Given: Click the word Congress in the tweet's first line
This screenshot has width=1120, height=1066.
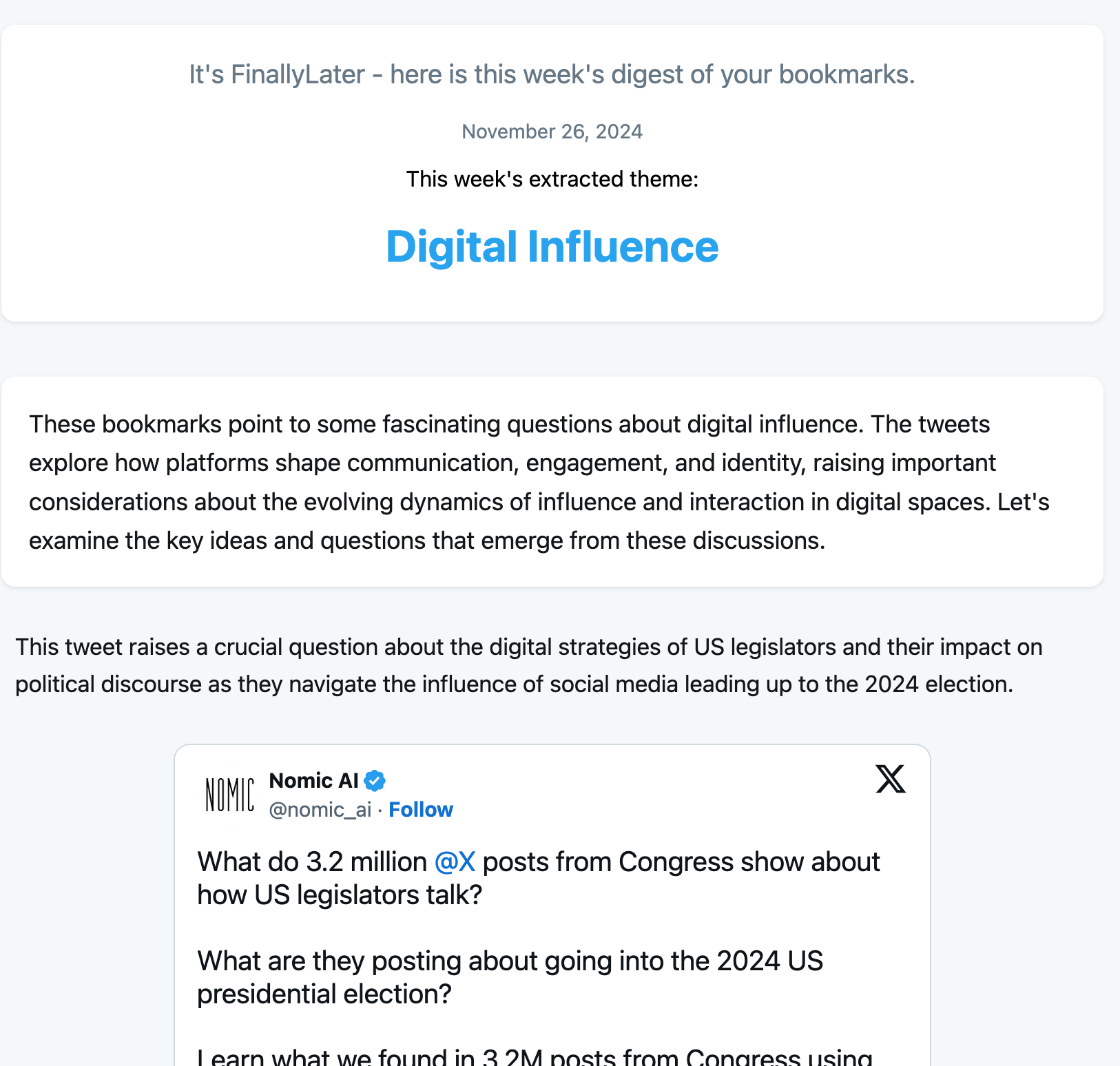Looking at the screenshot, I should point(676,862).
